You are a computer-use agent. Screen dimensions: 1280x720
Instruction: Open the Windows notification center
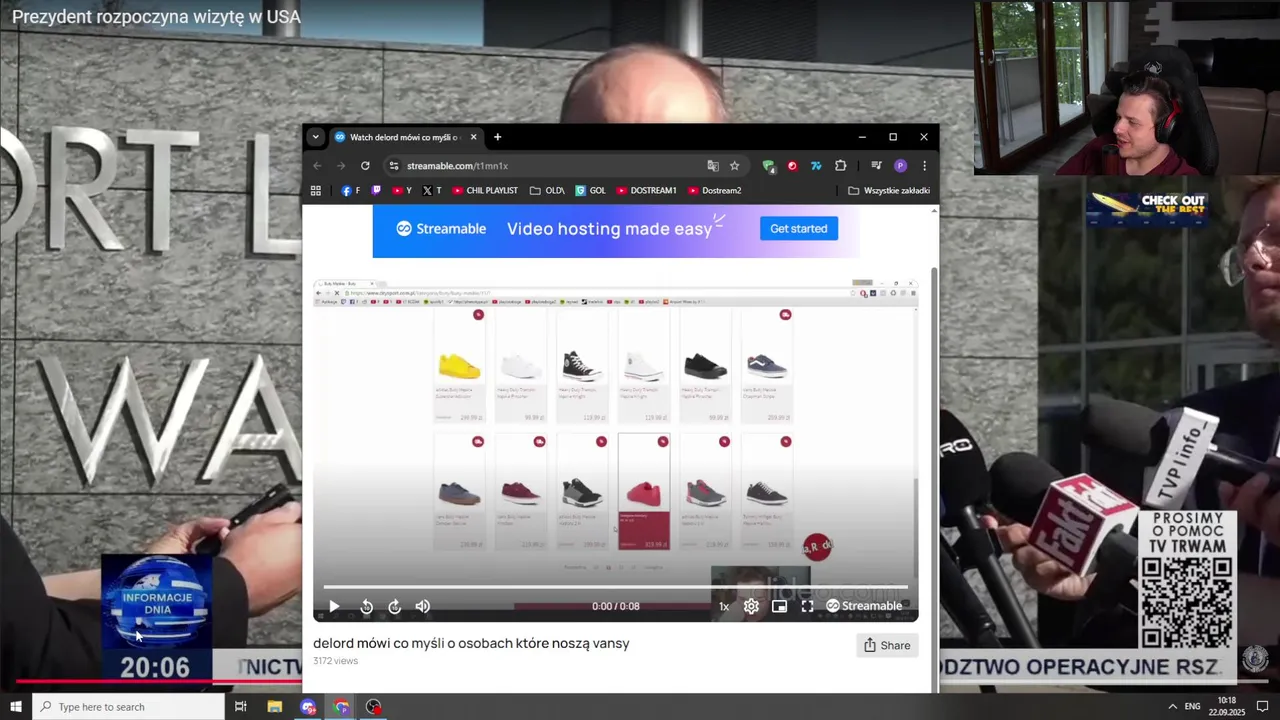coord(1263,707)
